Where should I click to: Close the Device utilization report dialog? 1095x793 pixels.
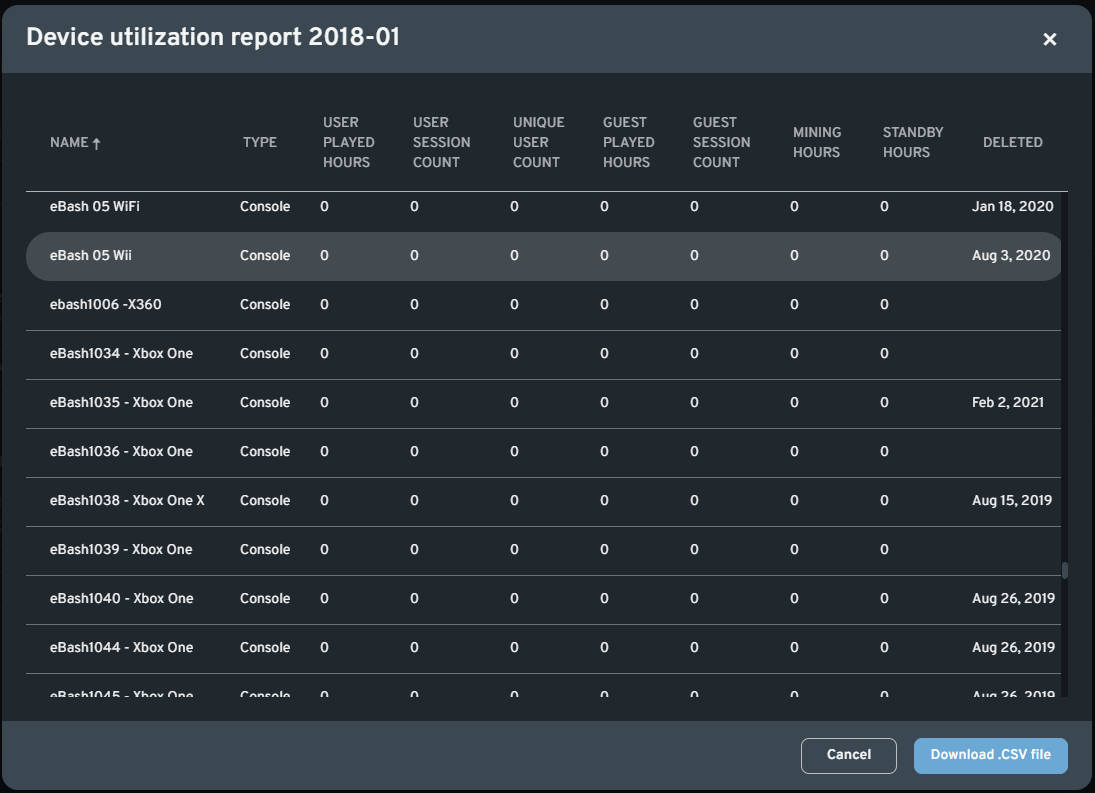(x=1049, y=39)
